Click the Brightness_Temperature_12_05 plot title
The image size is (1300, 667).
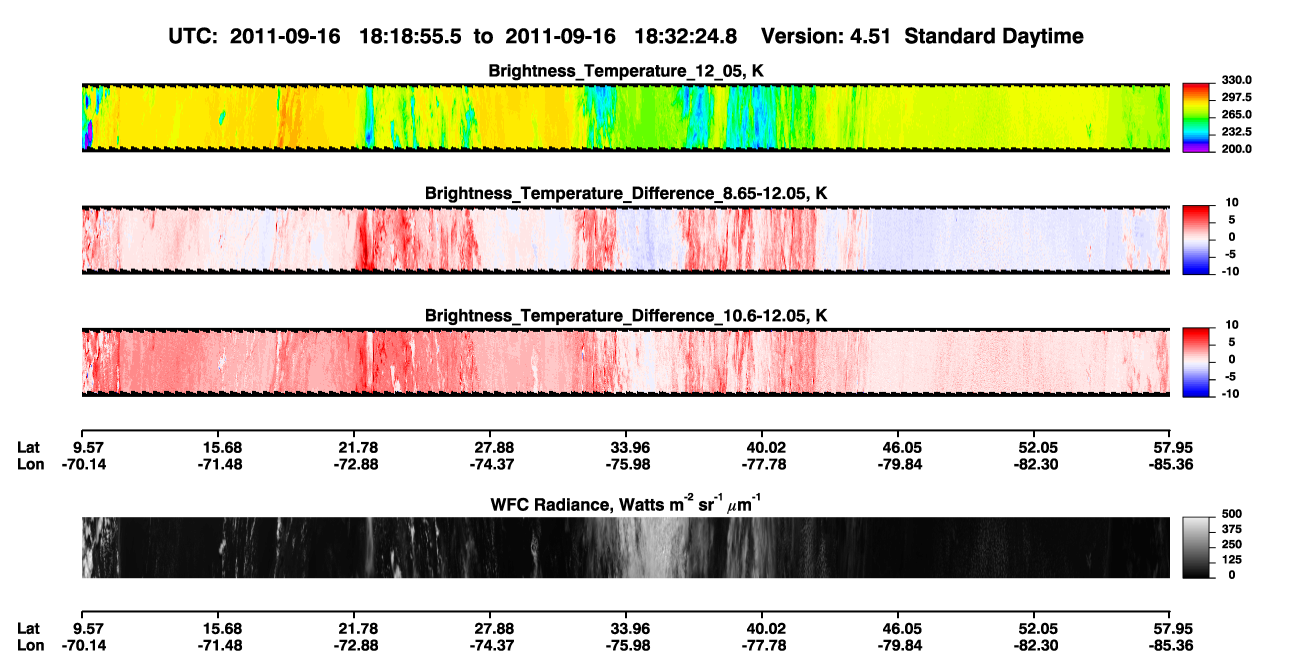[x=626, y=71]
